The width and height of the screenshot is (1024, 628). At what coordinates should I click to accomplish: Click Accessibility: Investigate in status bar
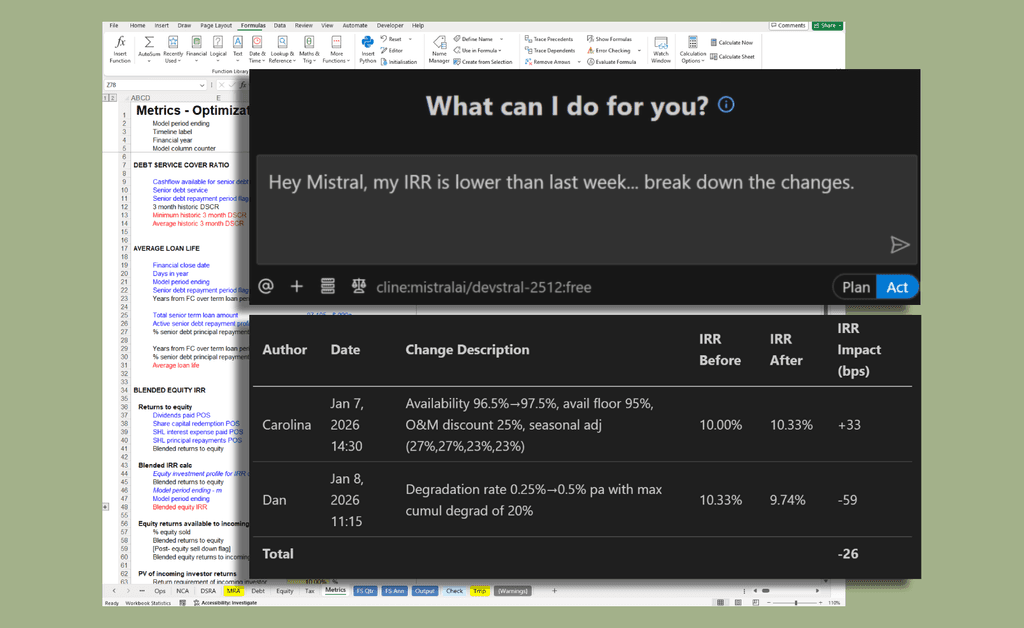(225, 603)
